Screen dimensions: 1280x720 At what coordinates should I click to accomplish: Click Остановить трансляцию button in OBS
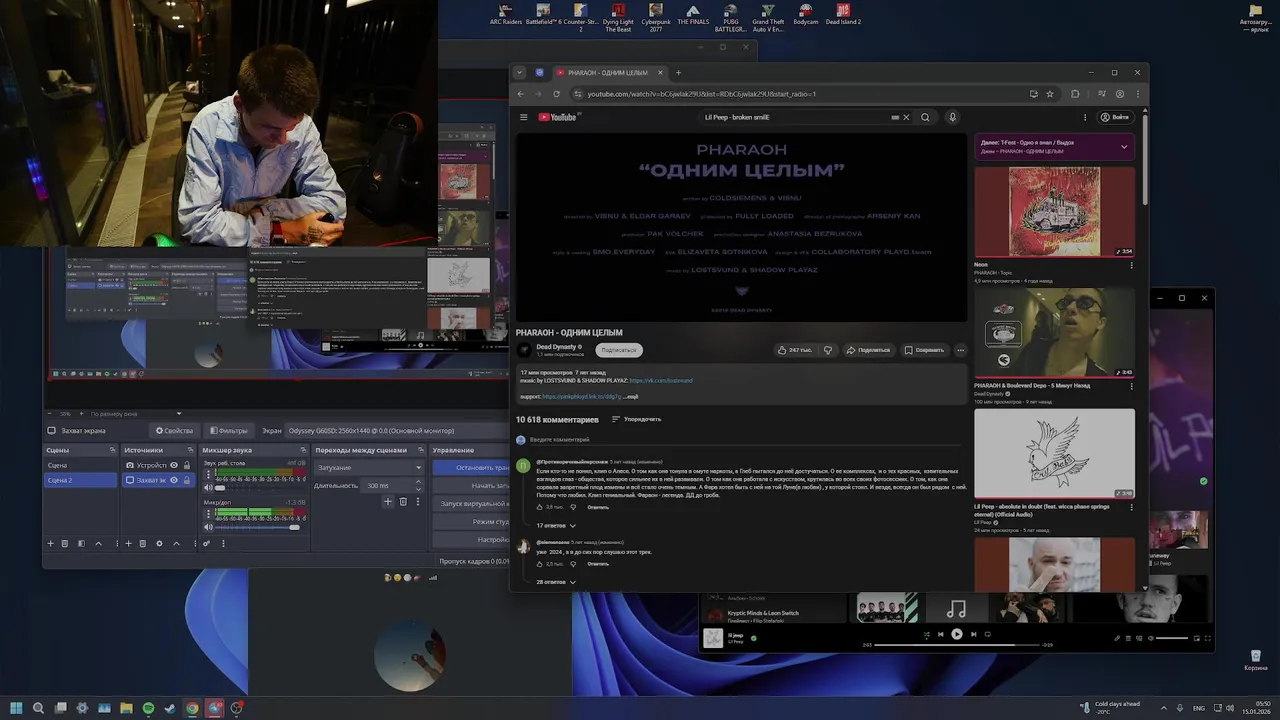[472, 467]
